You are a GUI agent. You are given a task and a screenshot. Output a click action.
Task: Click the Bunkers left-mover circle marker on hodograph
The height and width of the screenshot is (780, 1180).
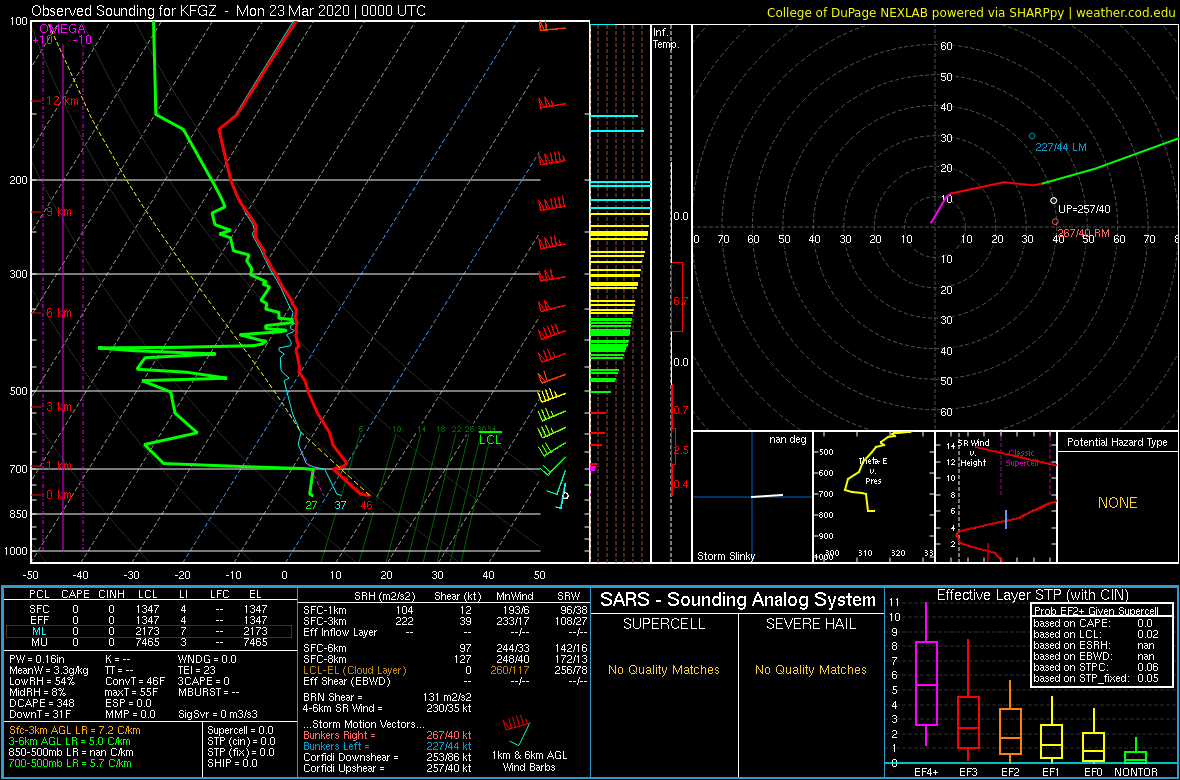(x=1032, y=136)
